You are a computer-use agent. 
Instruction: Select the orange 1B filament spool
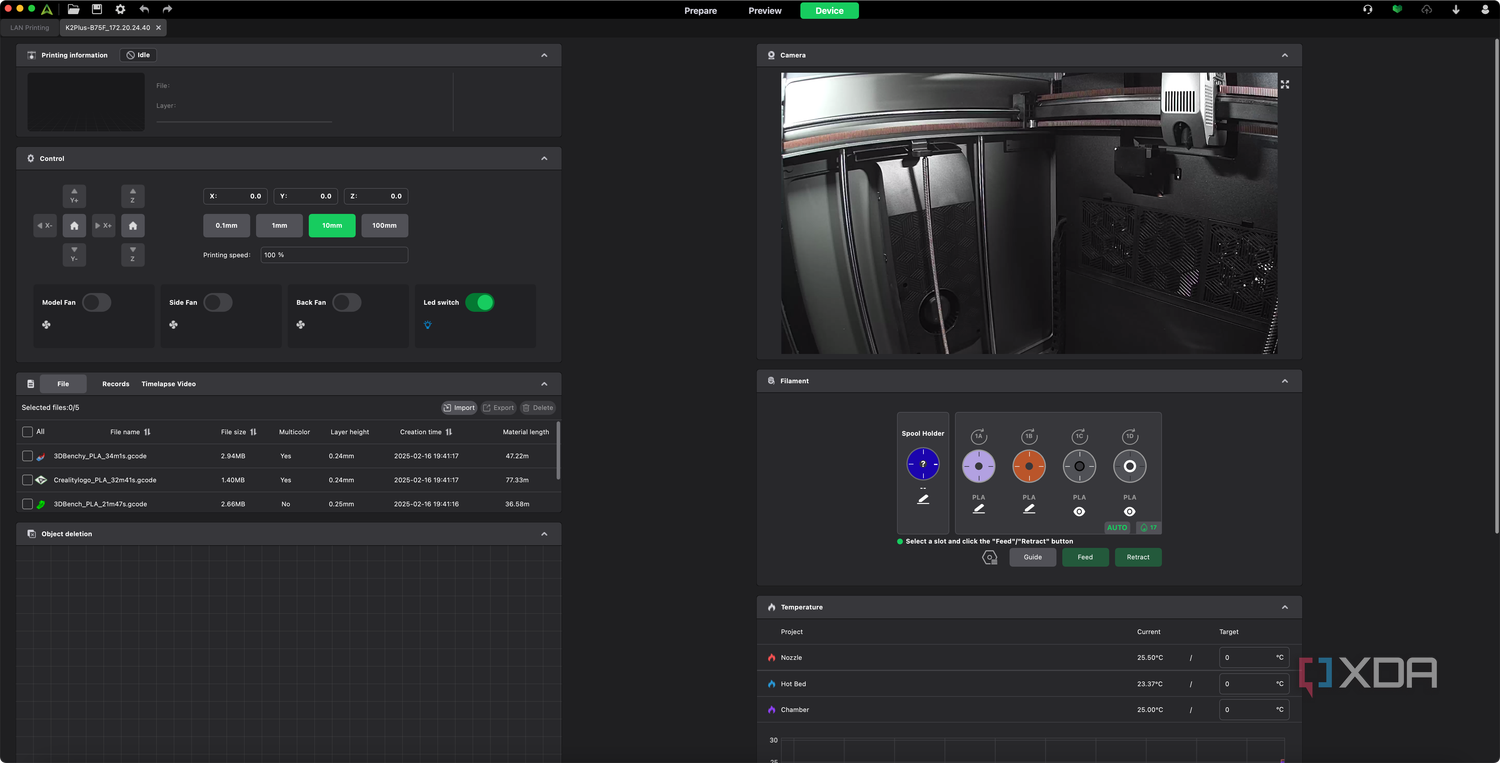pyautogui.click(x=1029, y=466)
